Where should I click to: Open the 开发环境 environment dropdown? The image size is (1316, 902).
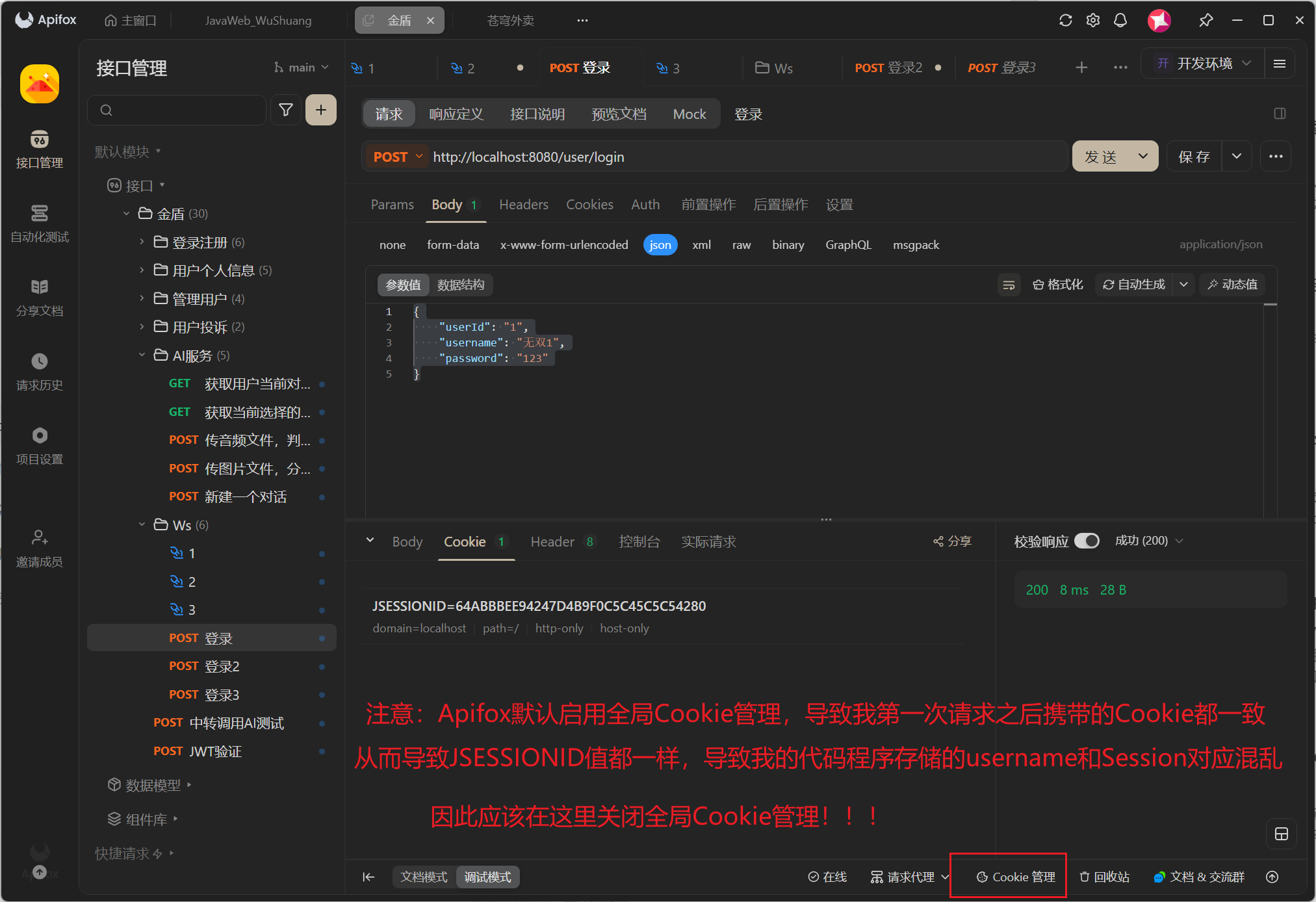[1203, 64]
